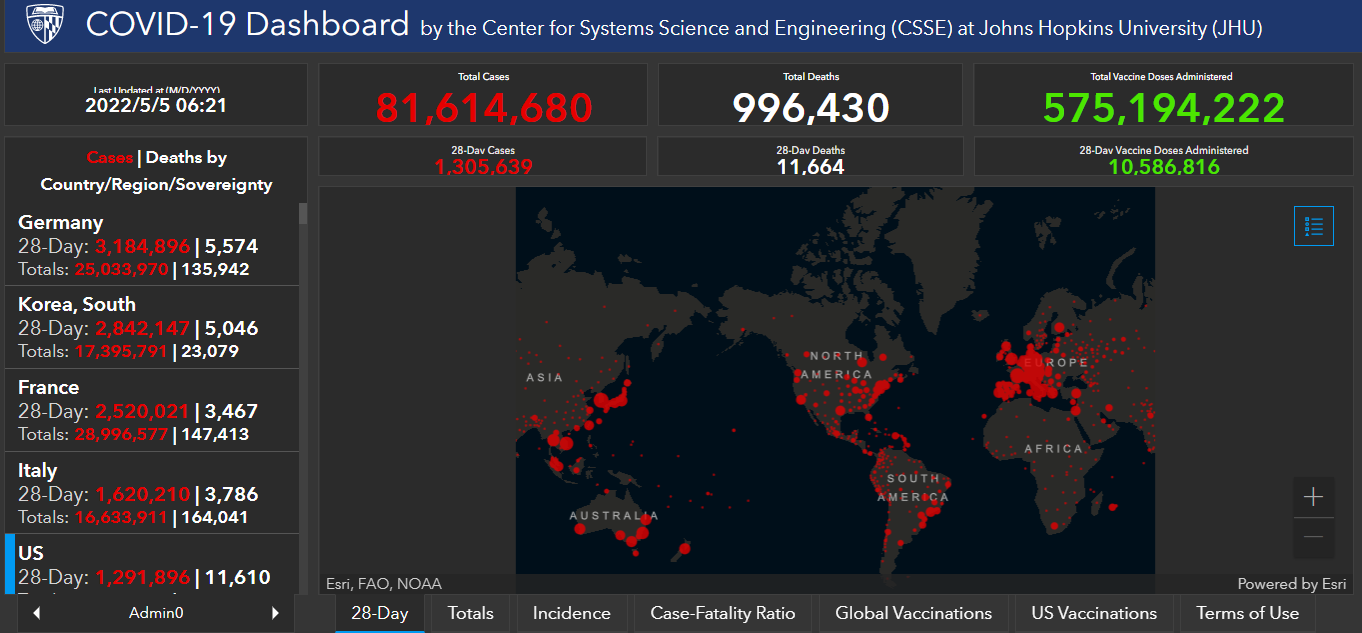Switch to the Totals tab
The height and width of the screenshot is (633, 1362).
(x=470, y=613)
